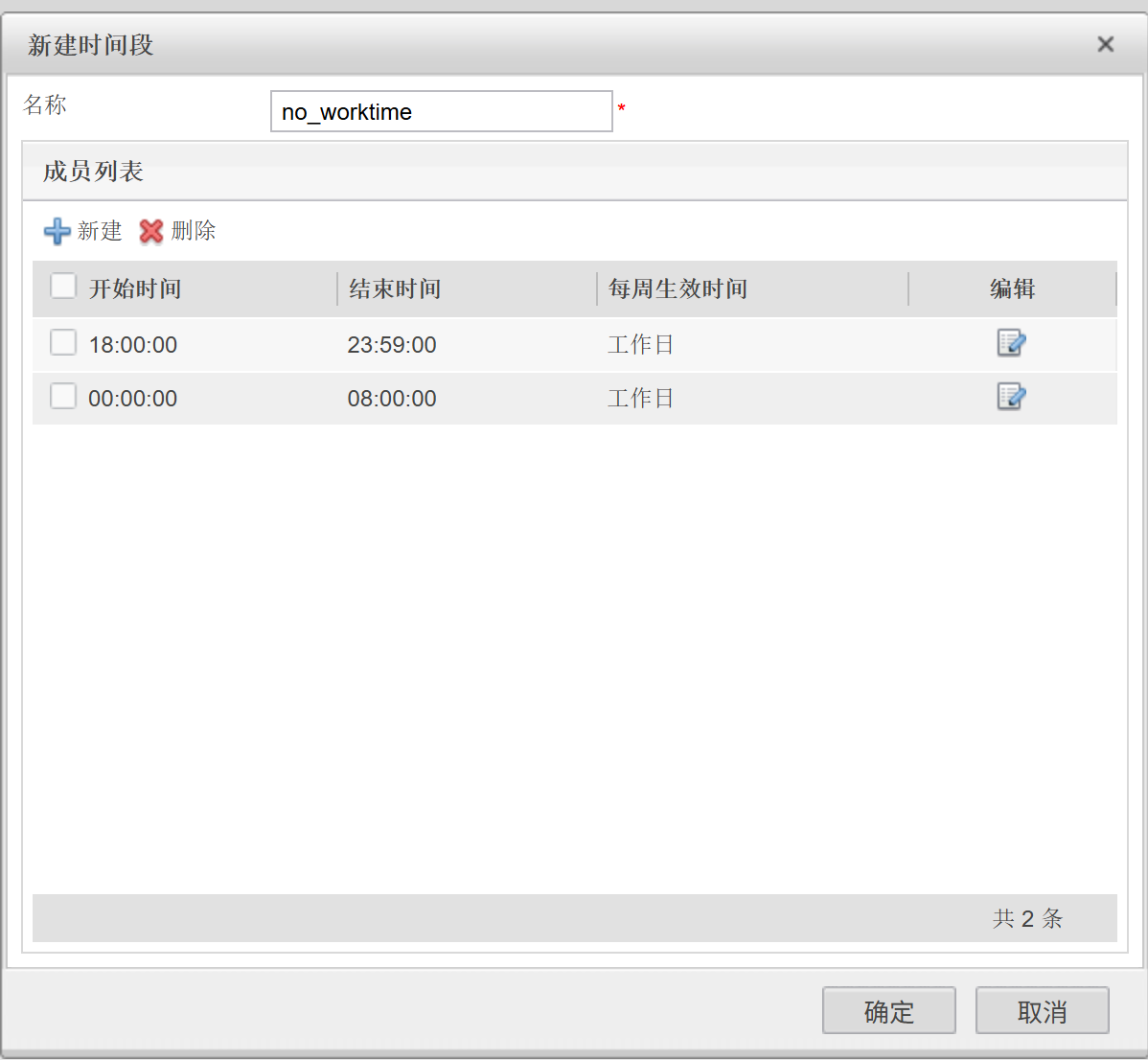The image size is (1148, 1060).
Task: Sort by 结束时间 column header
Action: coord(395,288)
